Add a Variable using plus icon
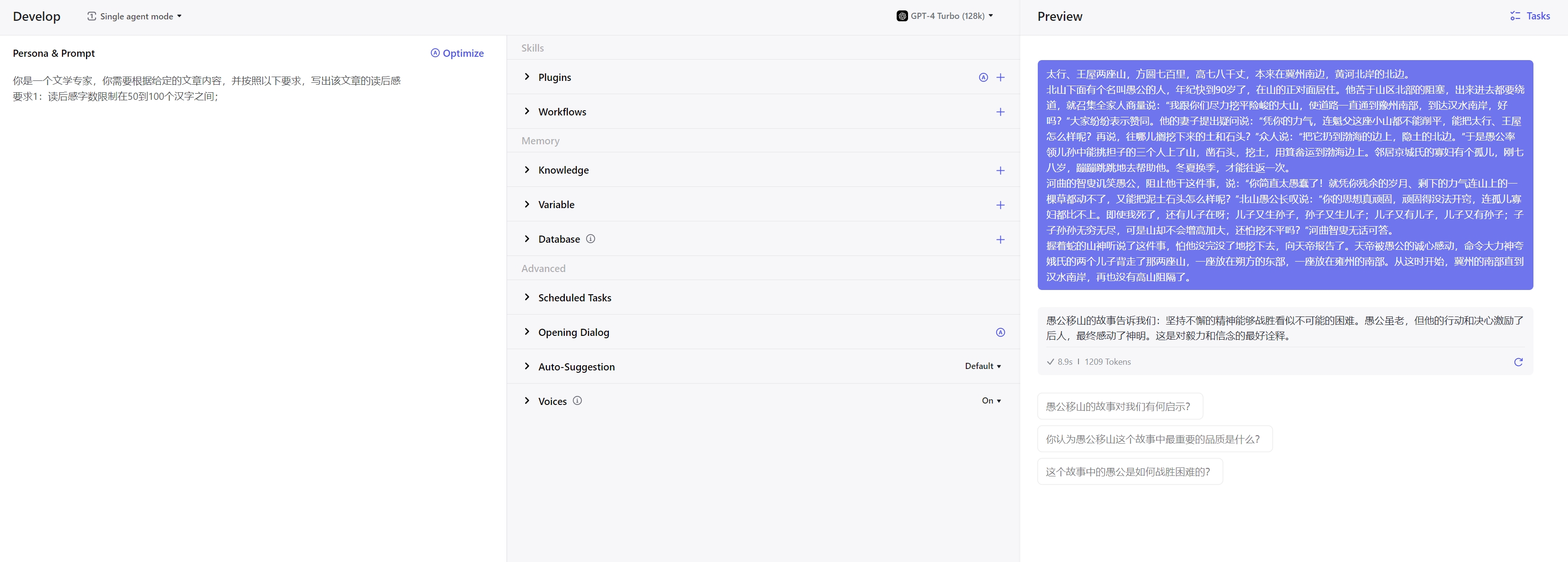Screen dimensions: 1568x562 (1000, 205)
